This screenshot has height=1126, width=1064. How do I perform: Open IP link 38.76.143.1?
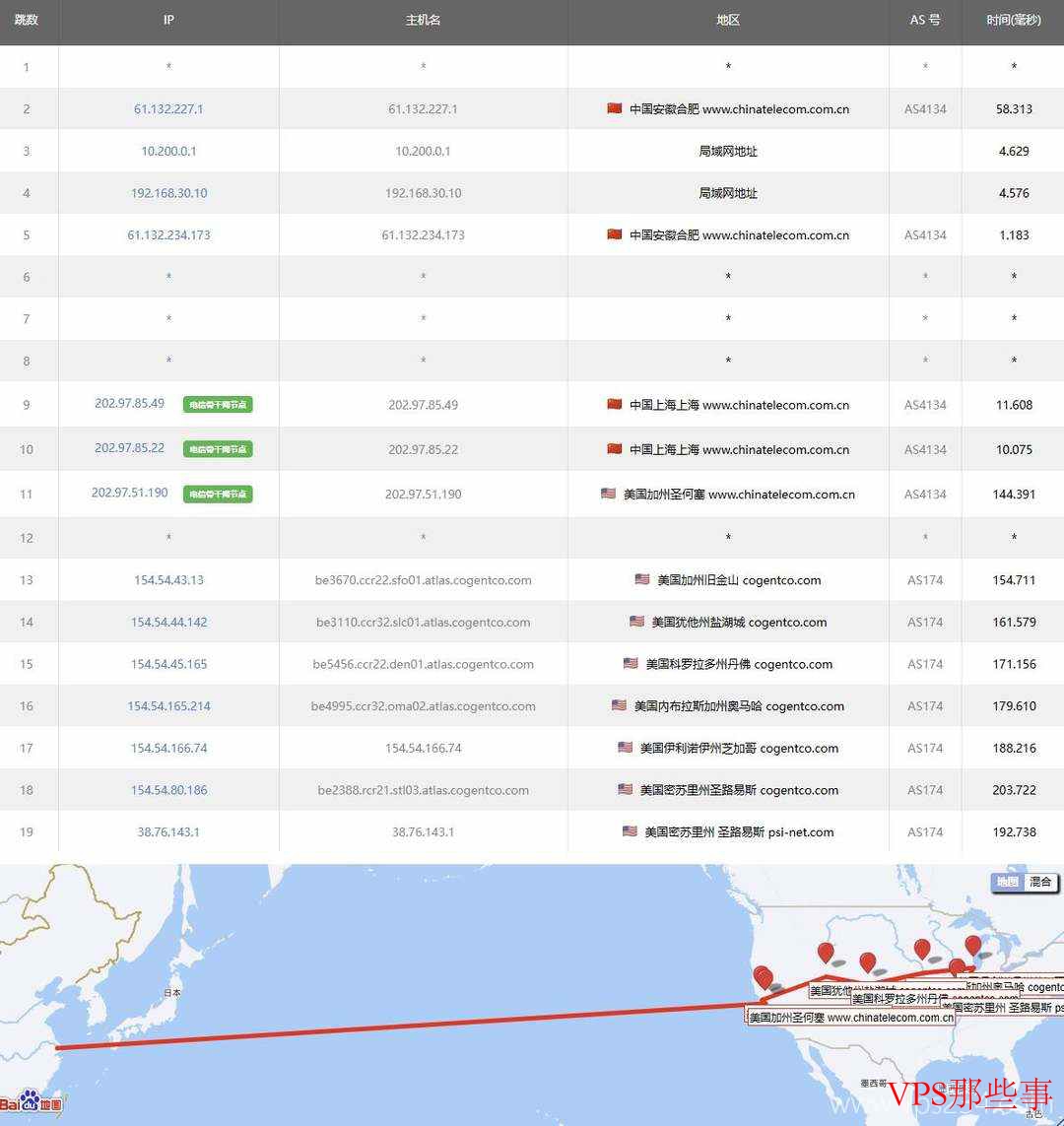click(168, 832)
